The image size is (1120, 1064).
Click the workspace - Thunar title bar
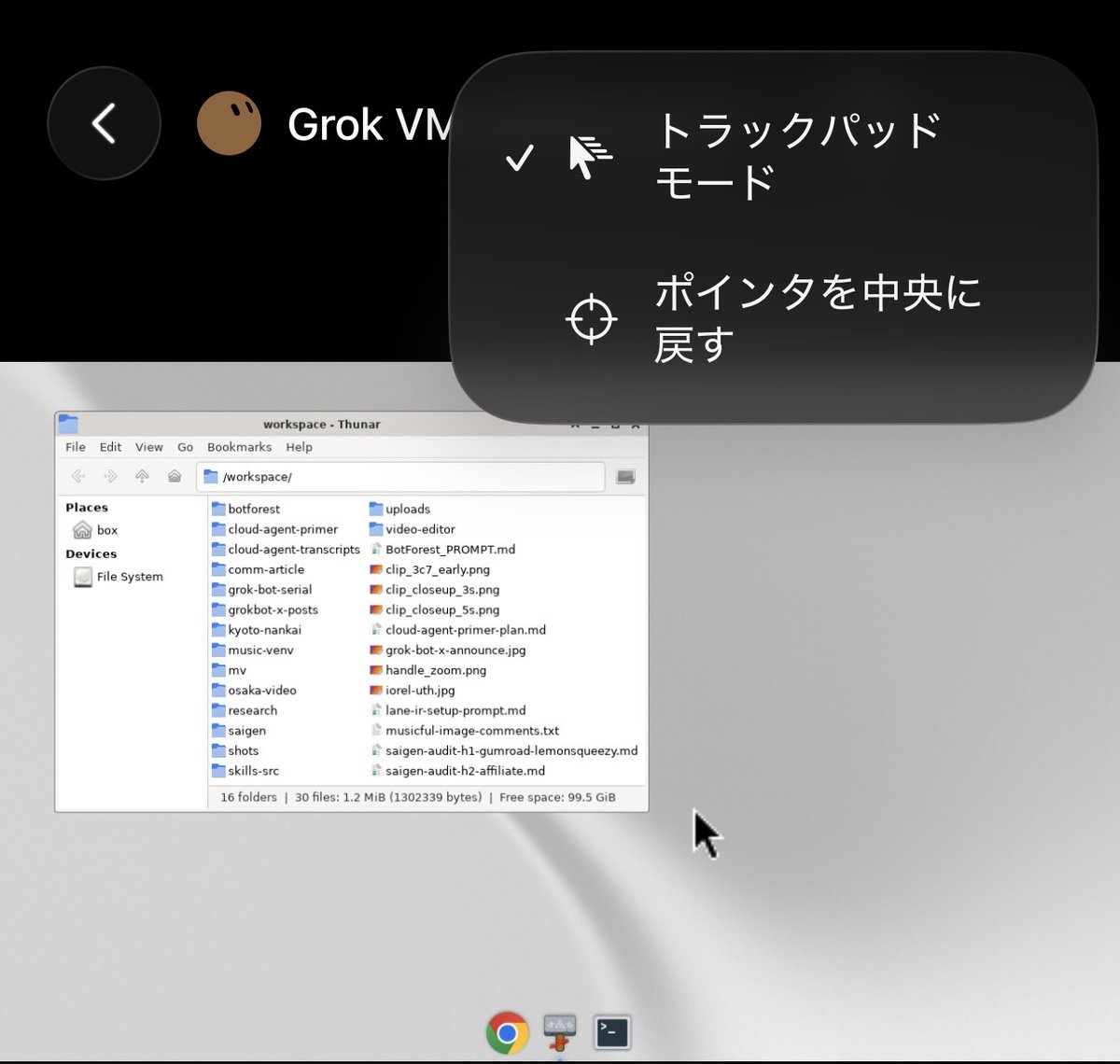click(x=322, y=425)
